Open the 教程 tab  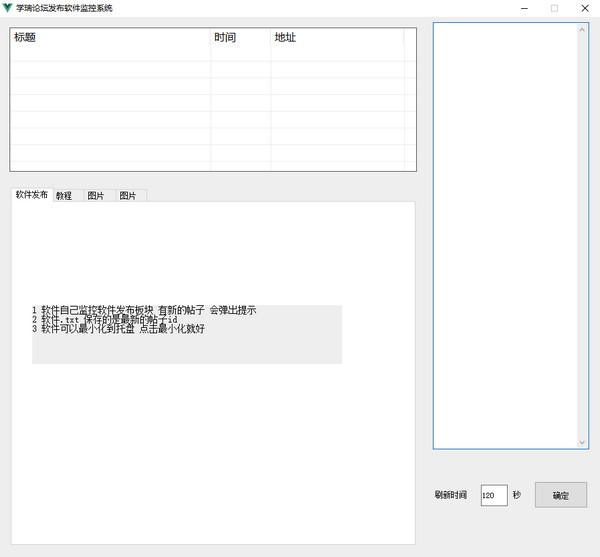click(x=65, y=195)
